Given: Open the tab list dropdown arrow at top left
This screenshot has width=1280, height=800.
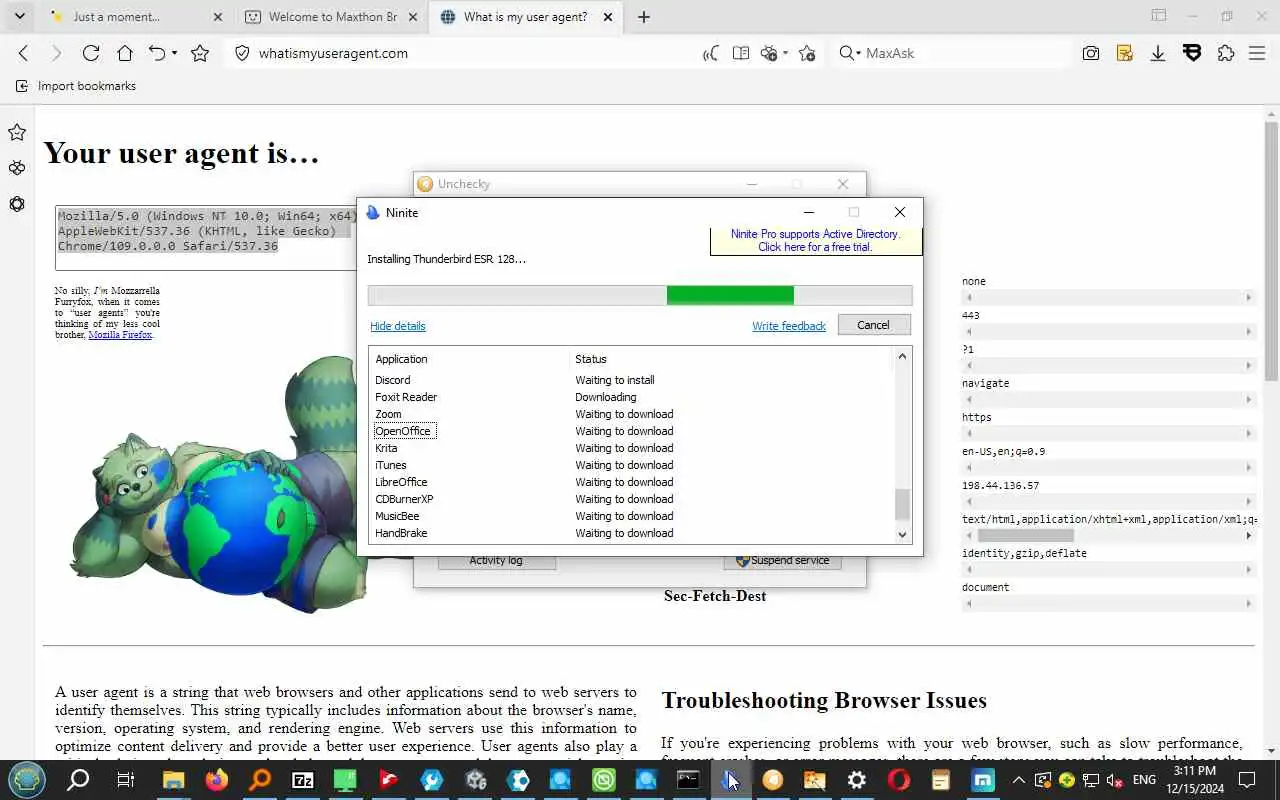Looking at the screenshot, I should (x=19, y=16).
